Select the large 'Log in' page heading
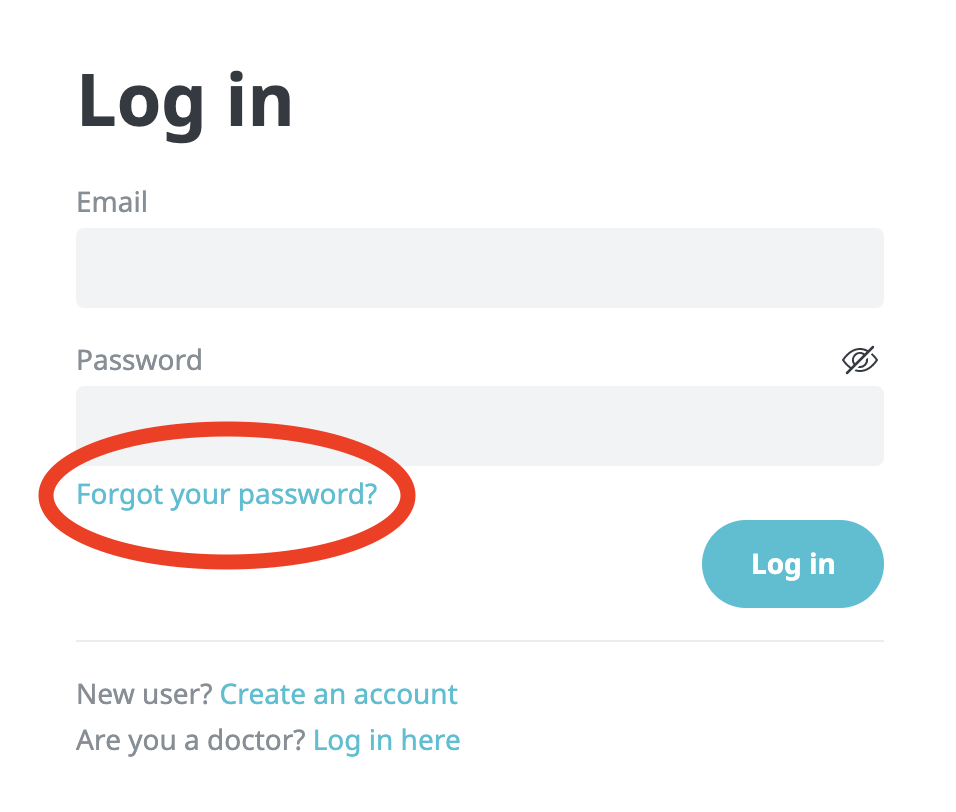Viewport: 956px width, 812px height. (x=185, y=105)
